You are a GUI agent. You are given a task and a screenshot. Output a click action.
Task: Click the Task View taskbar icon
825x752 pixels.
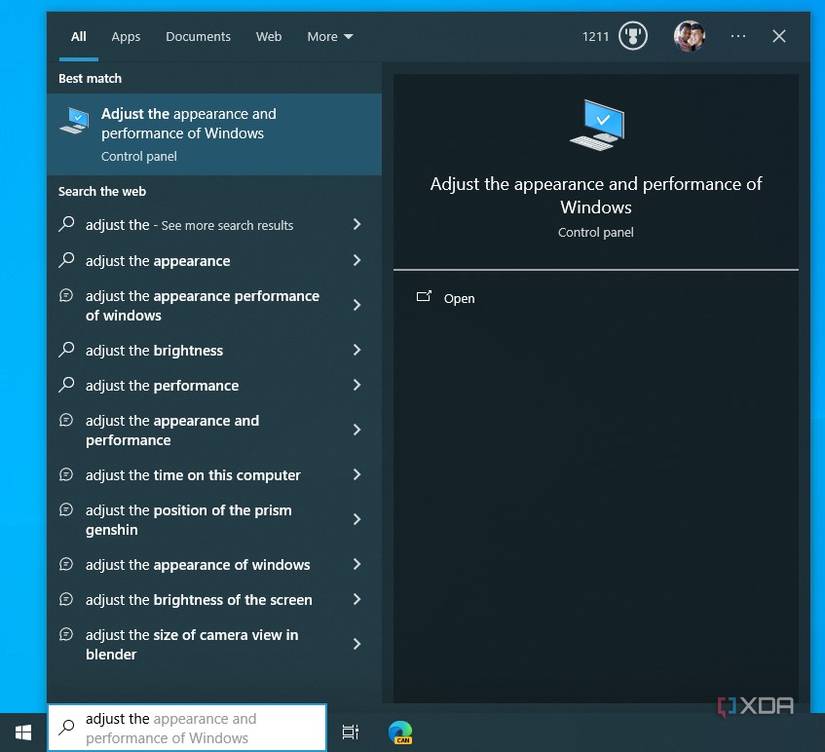click(x=350, y=732)
